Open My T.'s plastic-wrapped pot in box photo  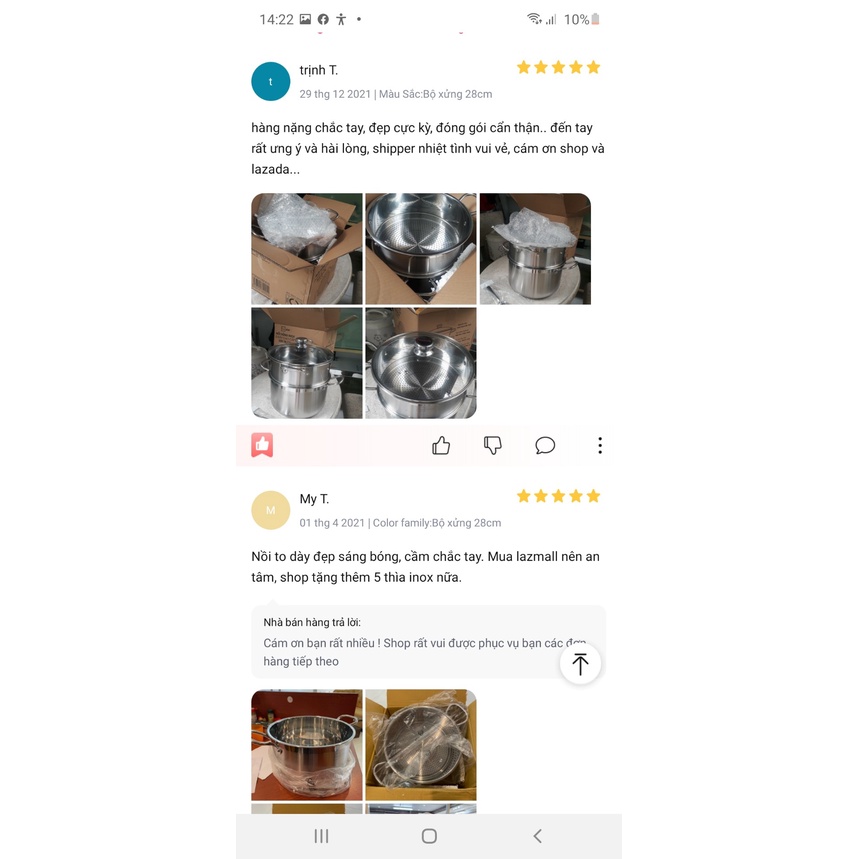point(421,745)
